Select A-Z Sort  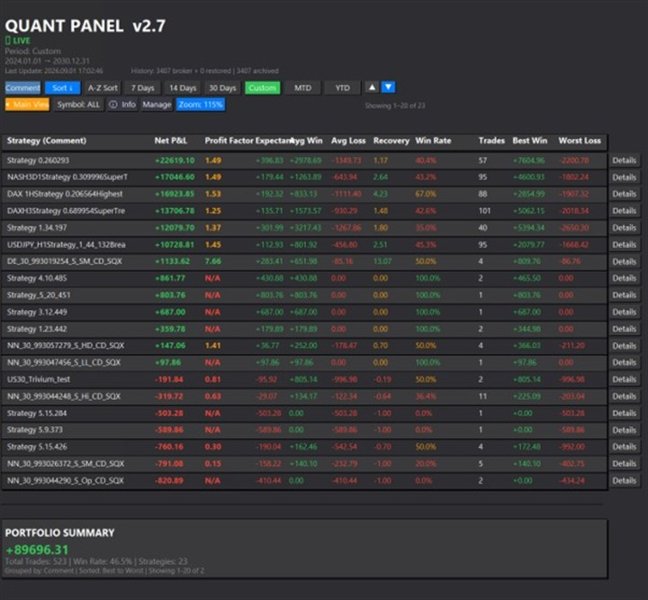[x=102, y=88]
